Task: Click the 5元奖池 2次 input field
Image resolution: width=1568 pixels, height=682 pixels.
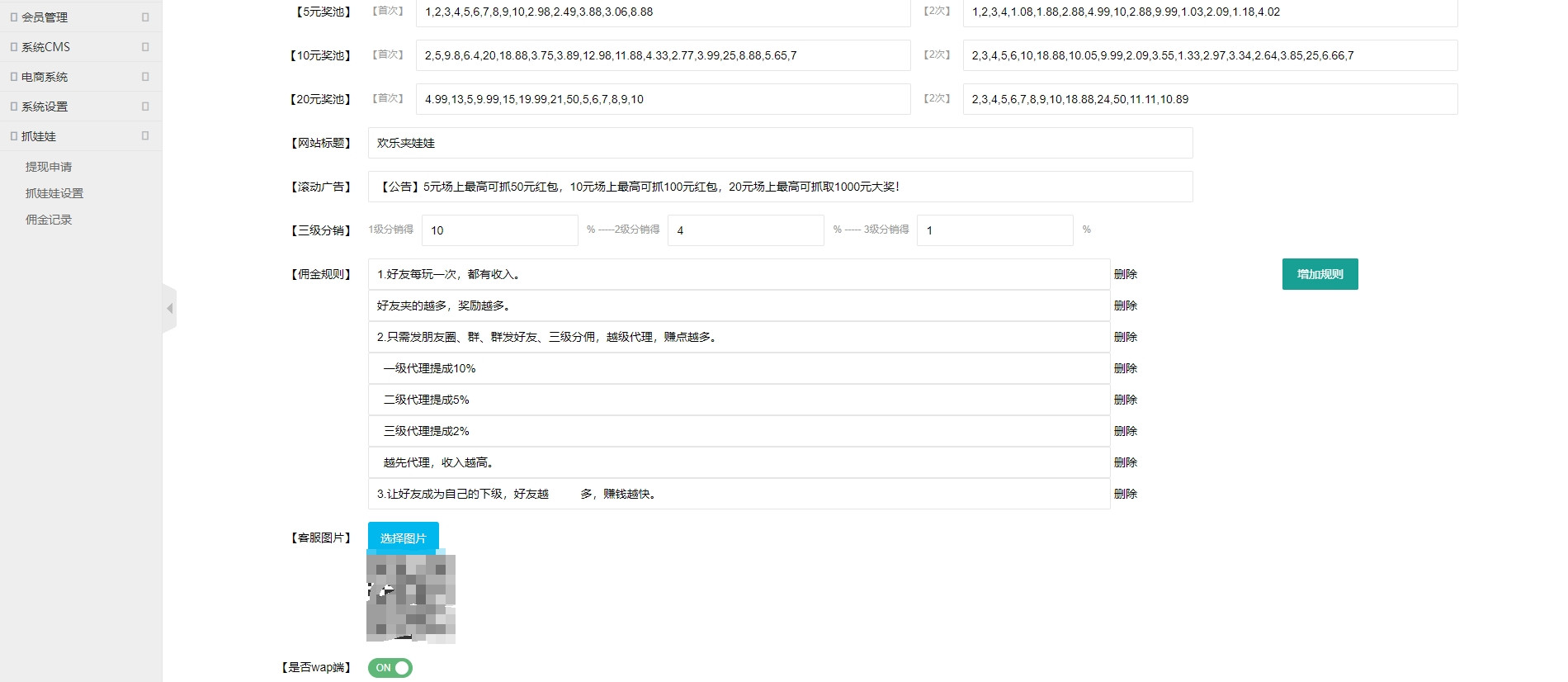Action: pos(1210,12)
